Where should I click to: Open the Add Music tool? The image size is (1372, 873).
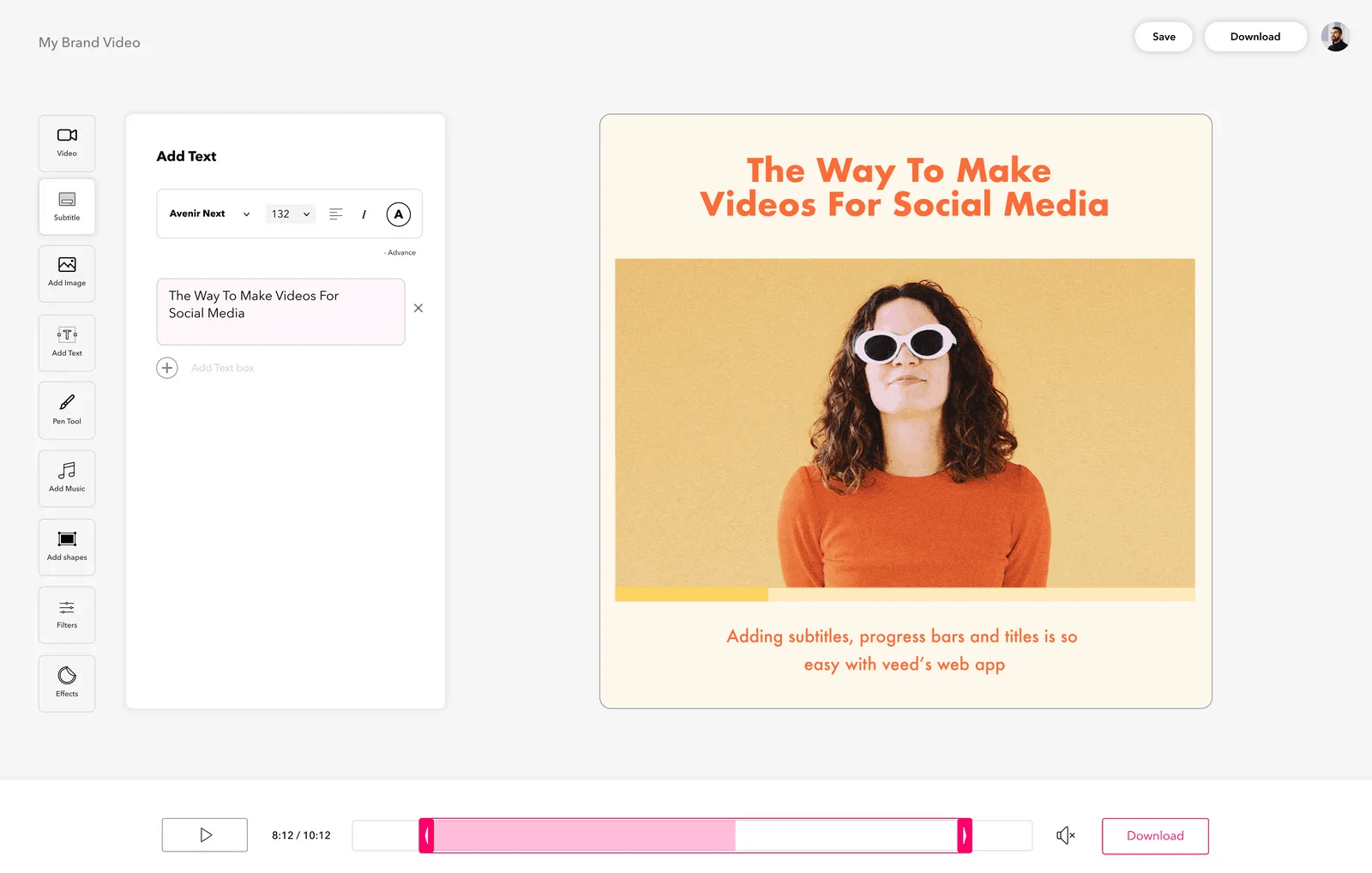pos(67,478)
